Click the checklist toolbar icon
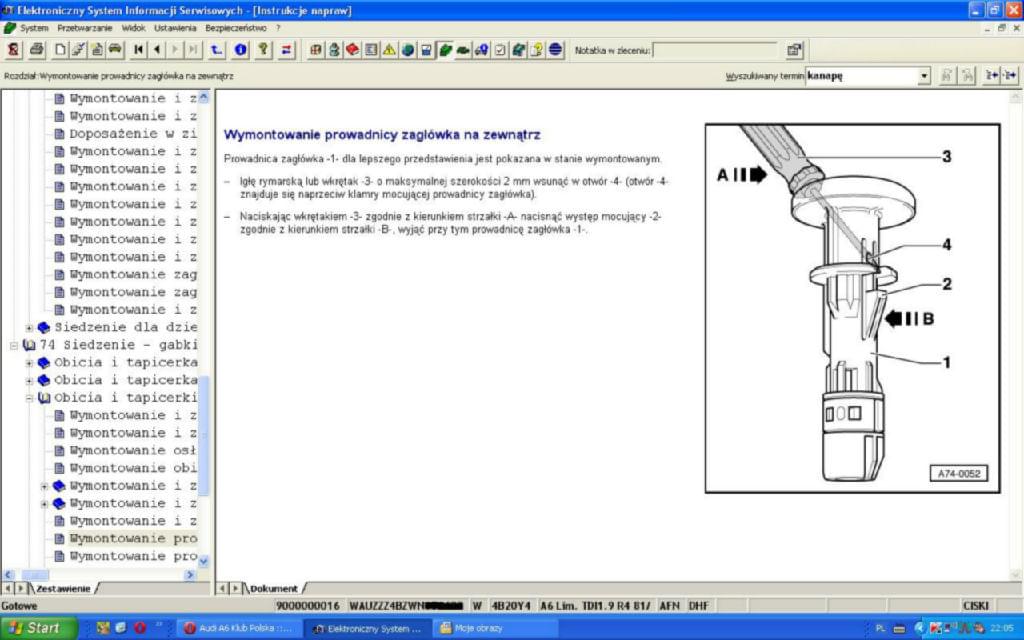The height and width of the screenshot is (640, 1024). [500, 50]
